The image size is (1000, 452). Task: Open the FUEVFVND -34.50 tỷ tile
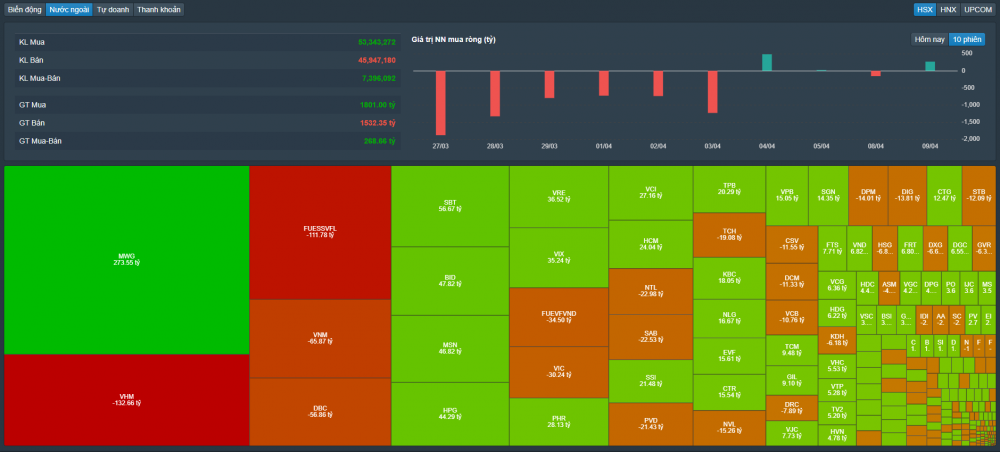559,317
